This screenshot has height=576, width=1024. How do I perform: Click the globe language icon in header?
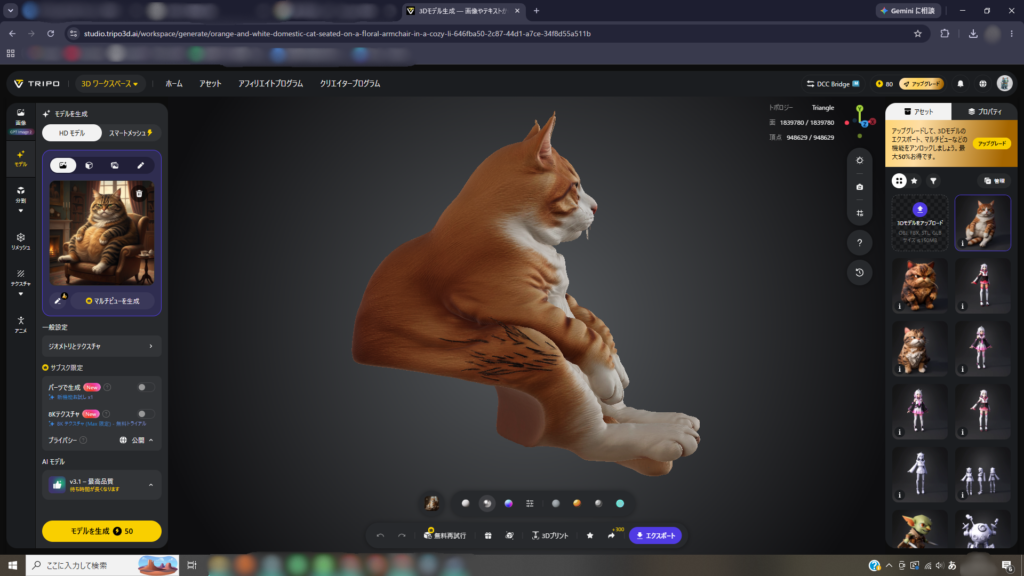tap(982, 84)
